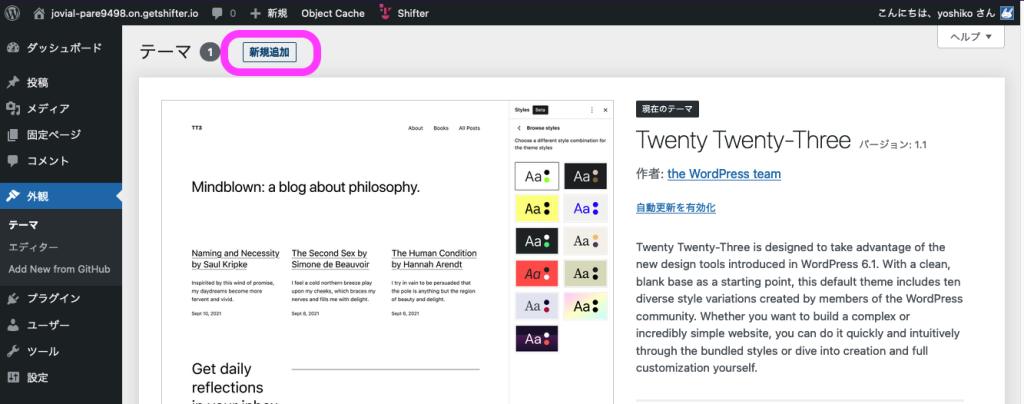The width and height of the screenshot is (1024, 404).
Task: Click the dashboard gauge icon
Action: (x=13, y=48)
